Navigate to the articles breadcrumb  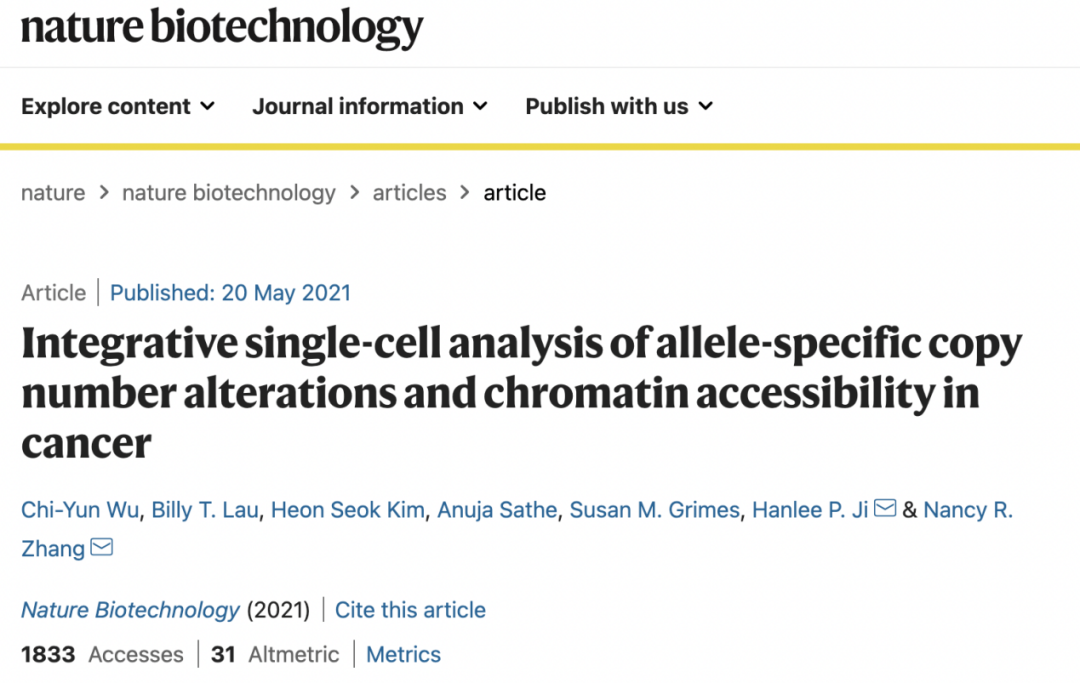point(409,193)
